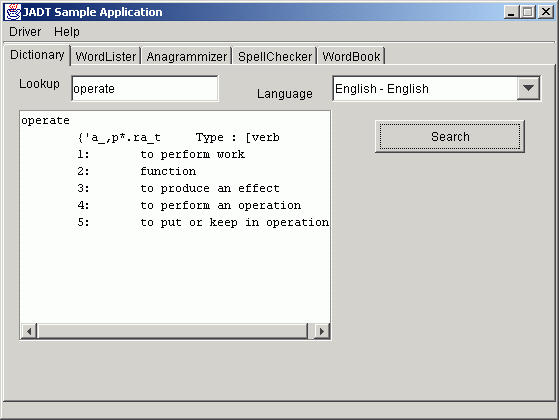This screenshot has height=420, width=559.
Task: Click inside the definition results text area
Action: 175,217
